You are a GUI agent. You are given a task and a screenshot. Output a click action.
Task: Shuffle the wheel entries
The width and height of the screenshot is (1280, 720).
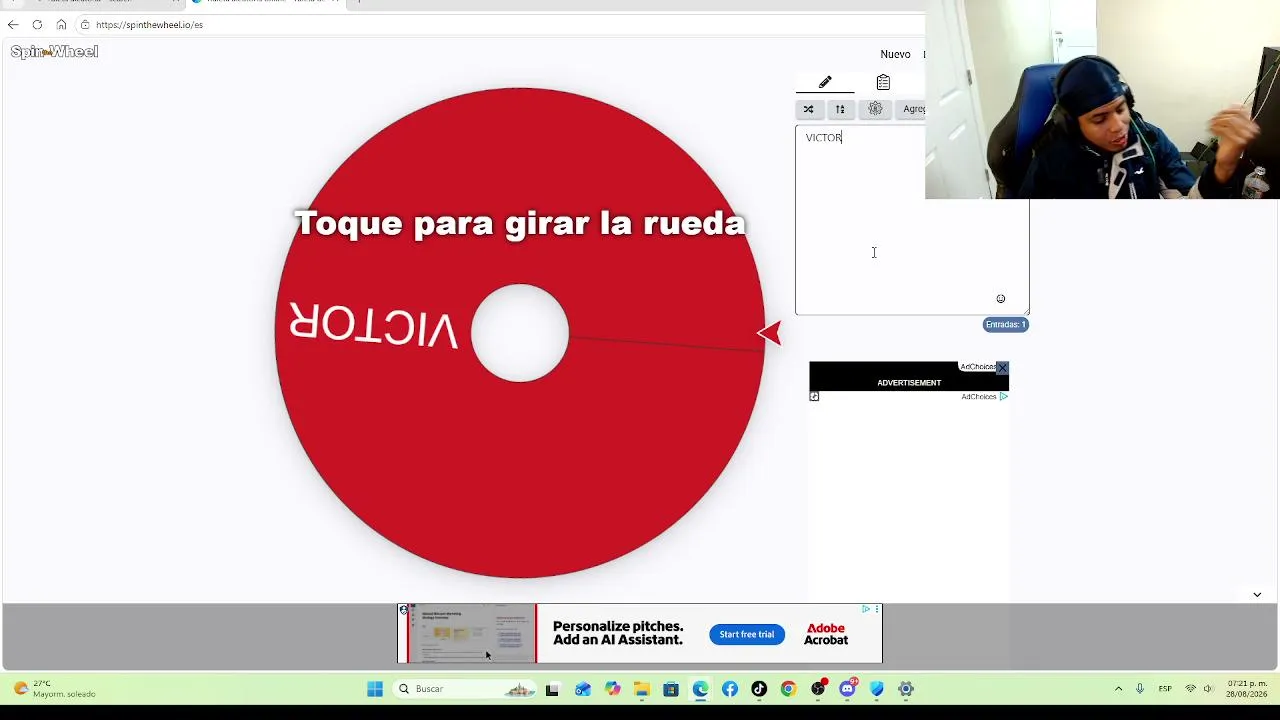808,109
